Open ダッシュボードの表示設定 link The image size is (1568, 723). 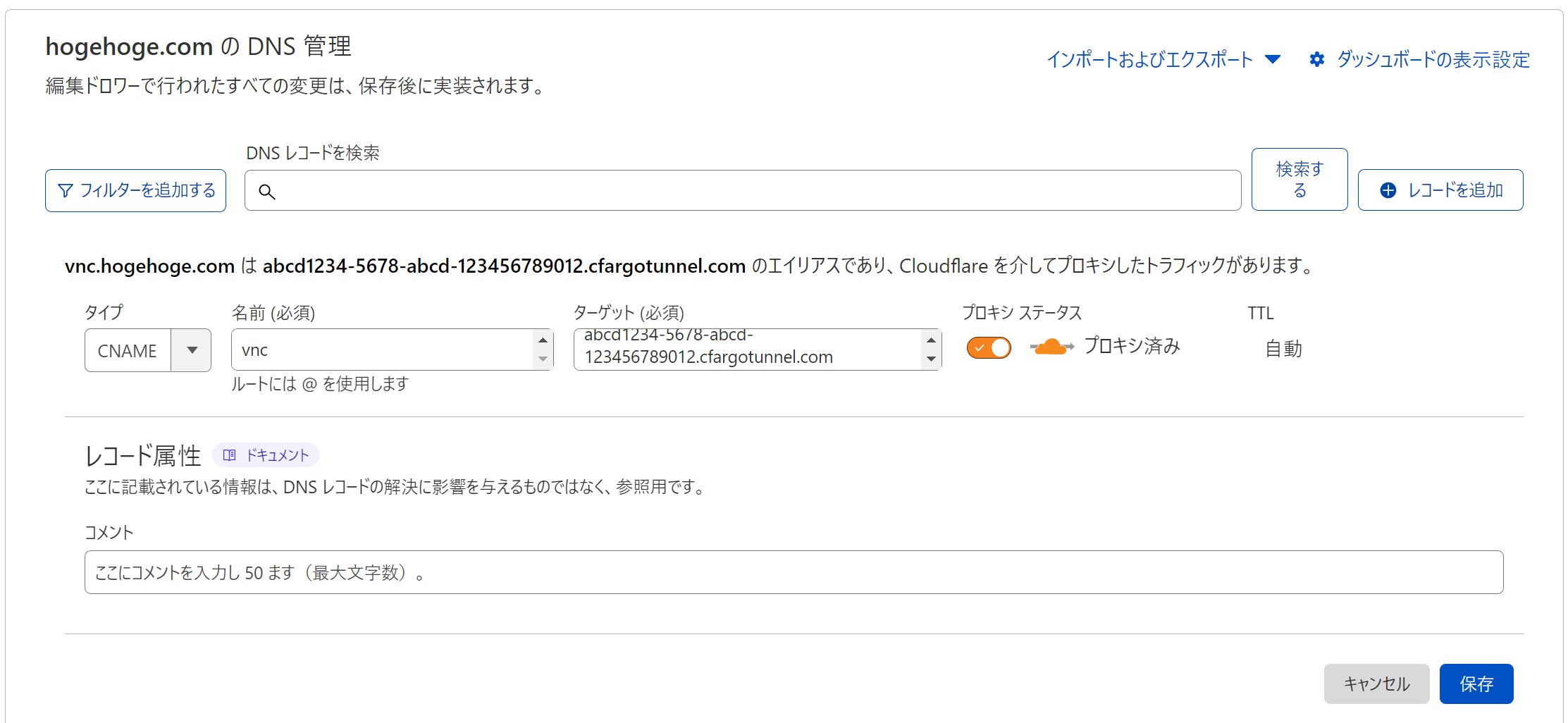click(x=1419, y=59)
